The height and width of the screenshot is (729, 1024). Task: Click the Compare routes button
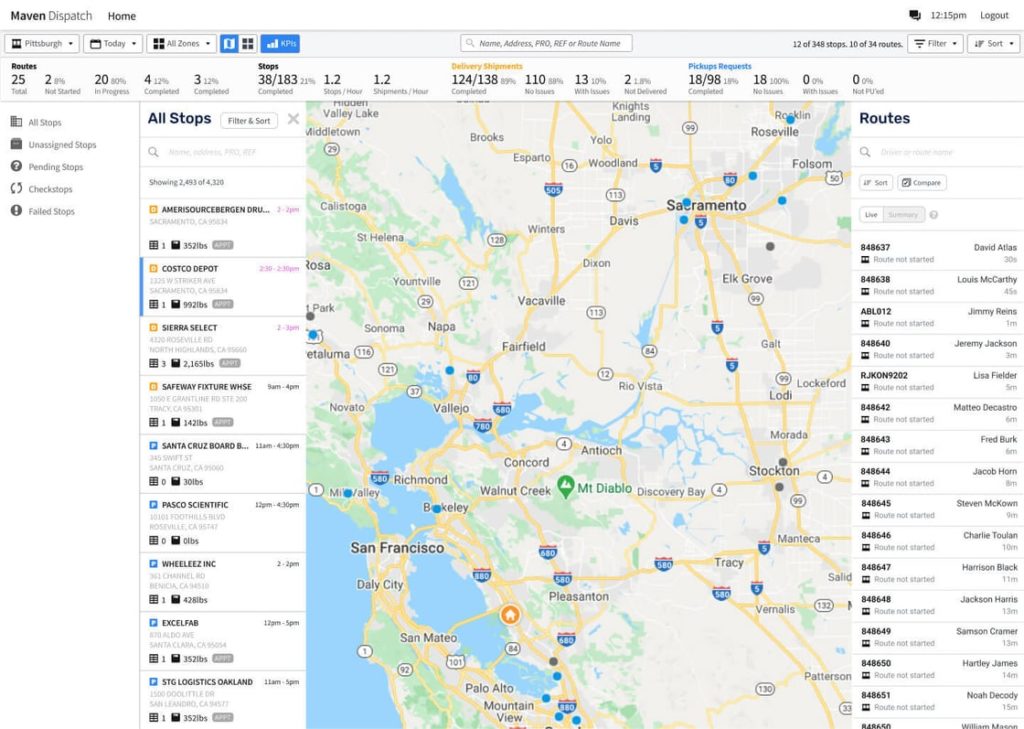921,183
